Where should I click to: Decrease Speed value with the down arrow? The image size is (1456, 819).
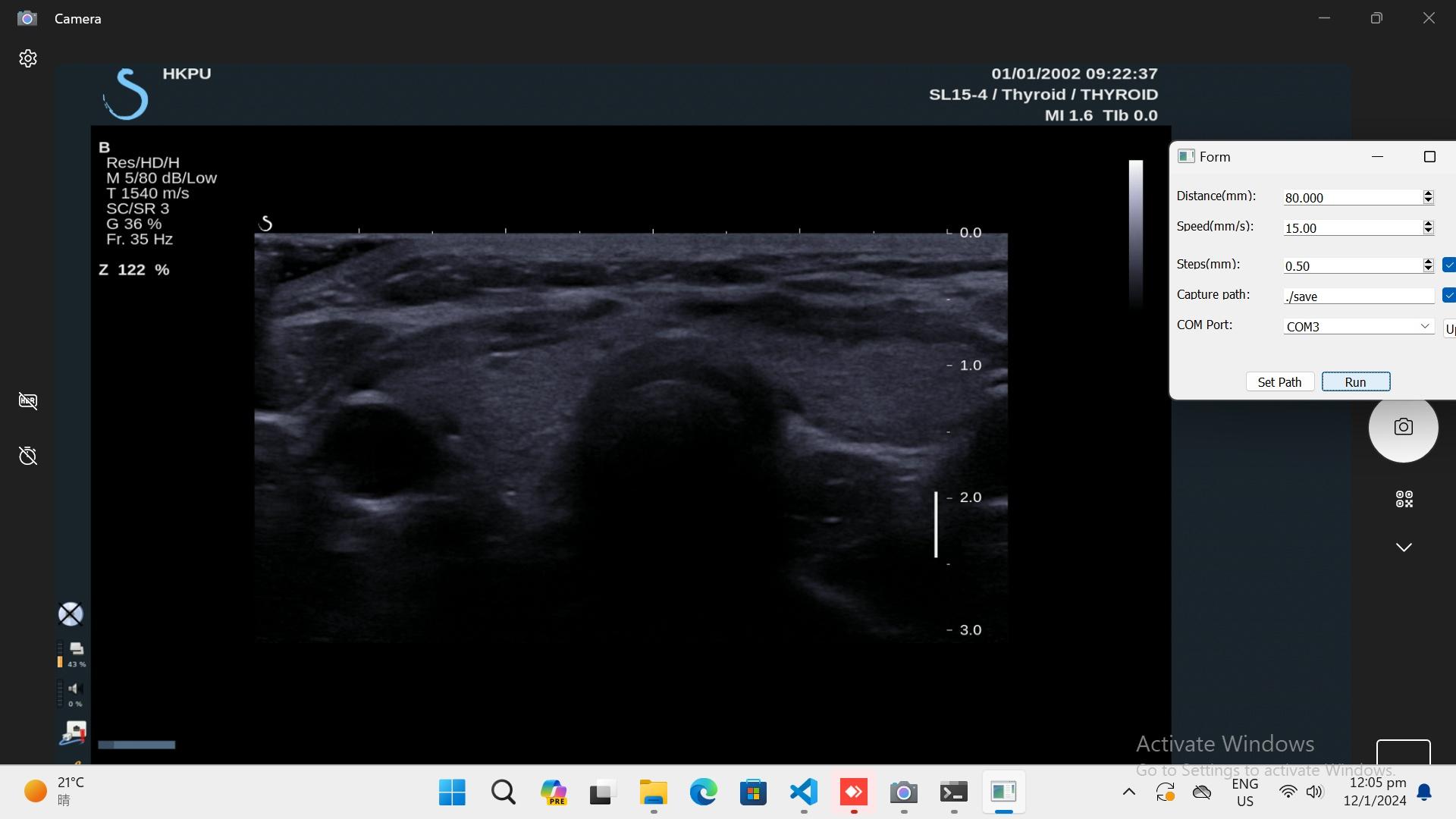pos(1428,231)
